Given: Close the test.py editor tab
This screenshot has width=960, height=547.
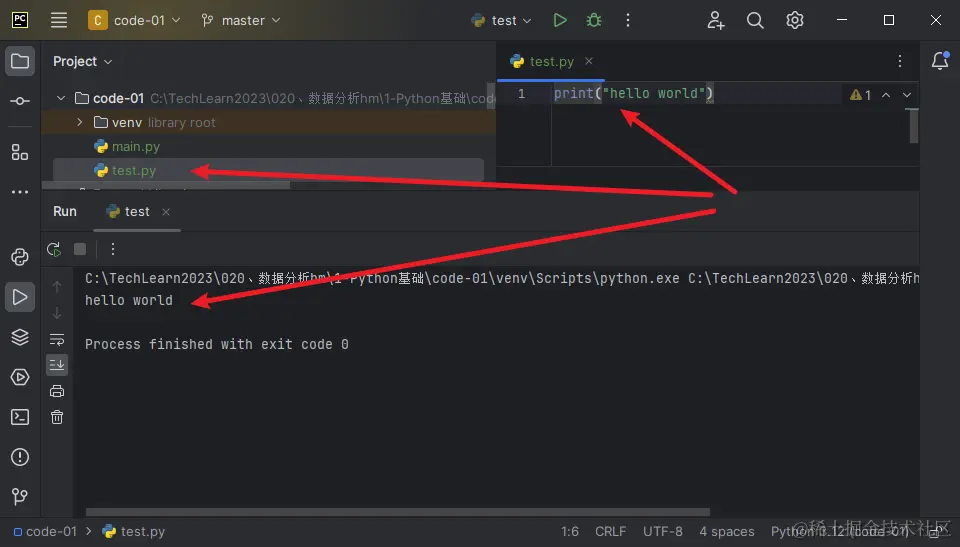Looking at the screenshot, I should click(588, 61).
